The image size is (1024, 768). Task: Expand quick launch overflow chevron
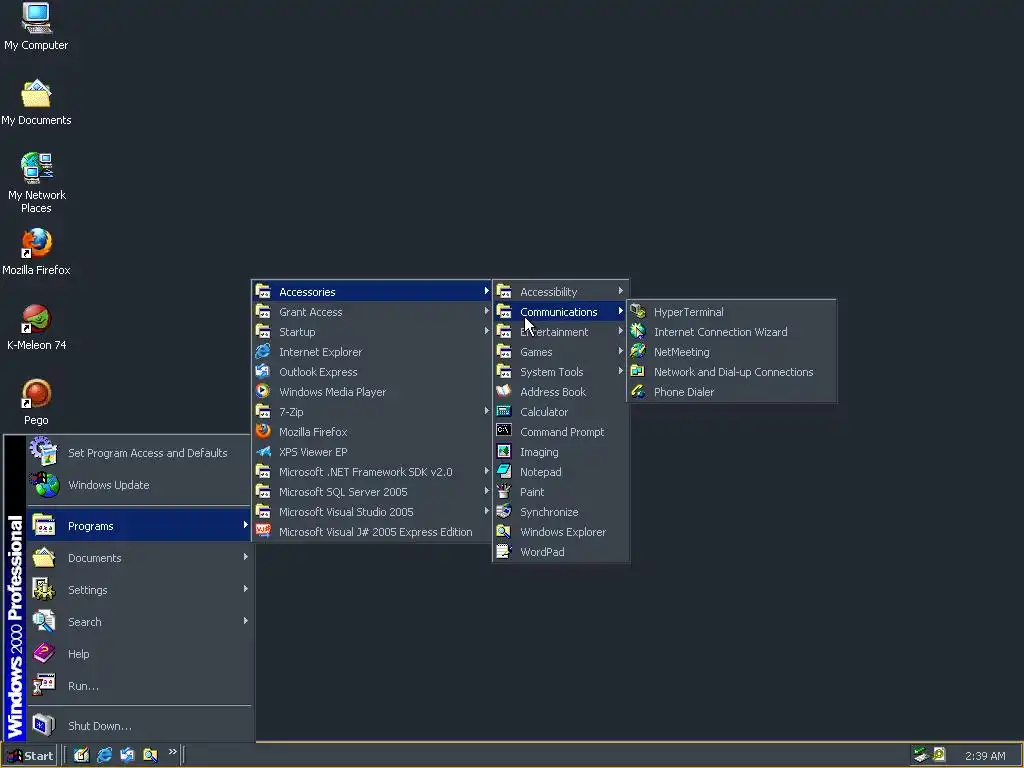pyautogui.click(x=172, y=752)
